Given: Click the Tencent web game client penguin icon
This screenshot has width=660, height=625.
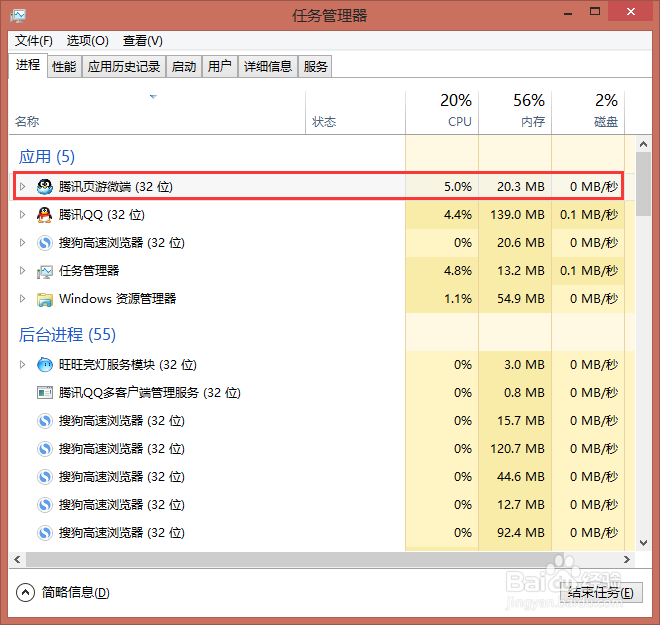Looking at the screenshot, I should click(45, 186).
